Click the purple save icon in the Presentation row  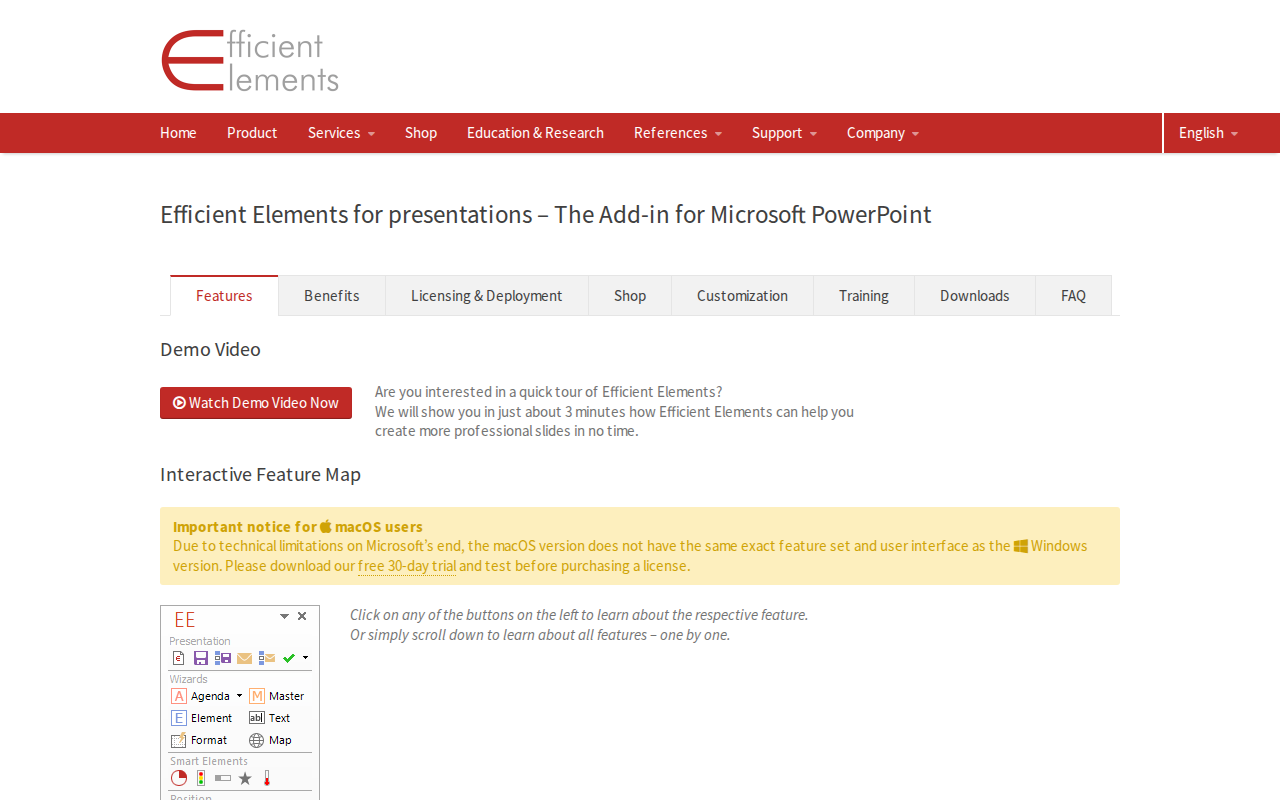200,658
